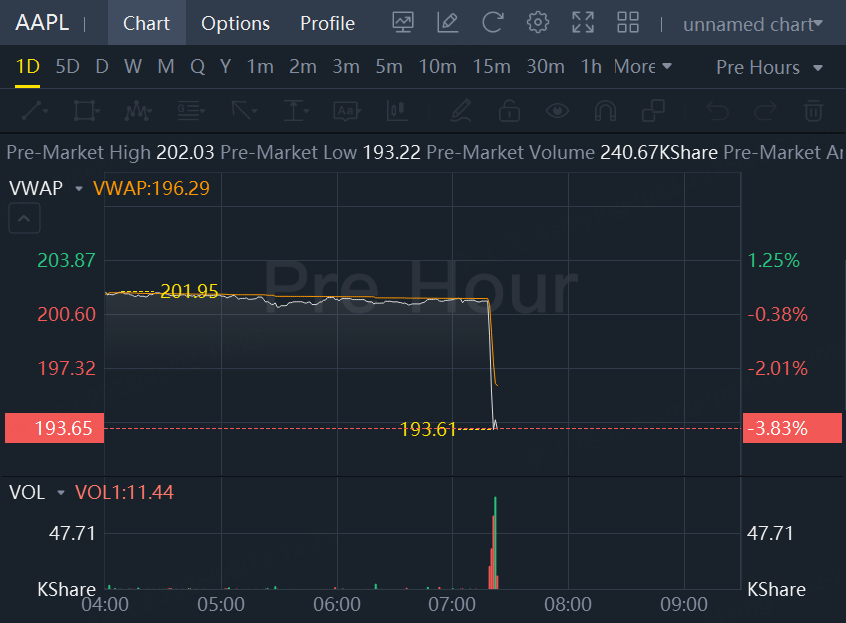The width and height of the screenshot is (846, 623).
Task: Toggle the lock drawings icon
Action: pyautogui.click(x=509, y=110)
